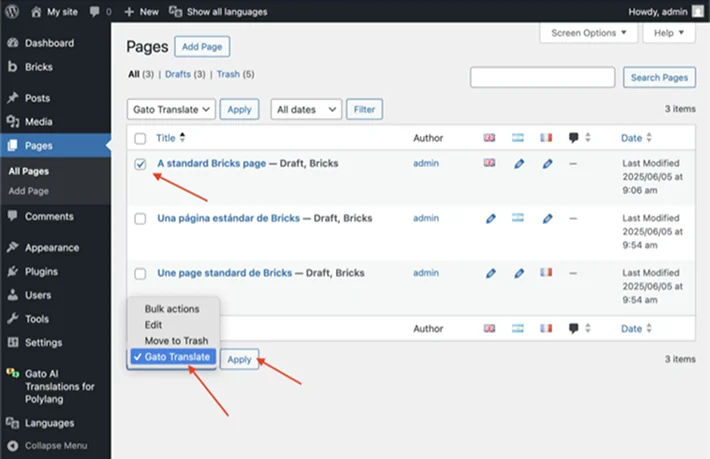Open Una página estándar de Bricks title

click(x=229, y=218)
